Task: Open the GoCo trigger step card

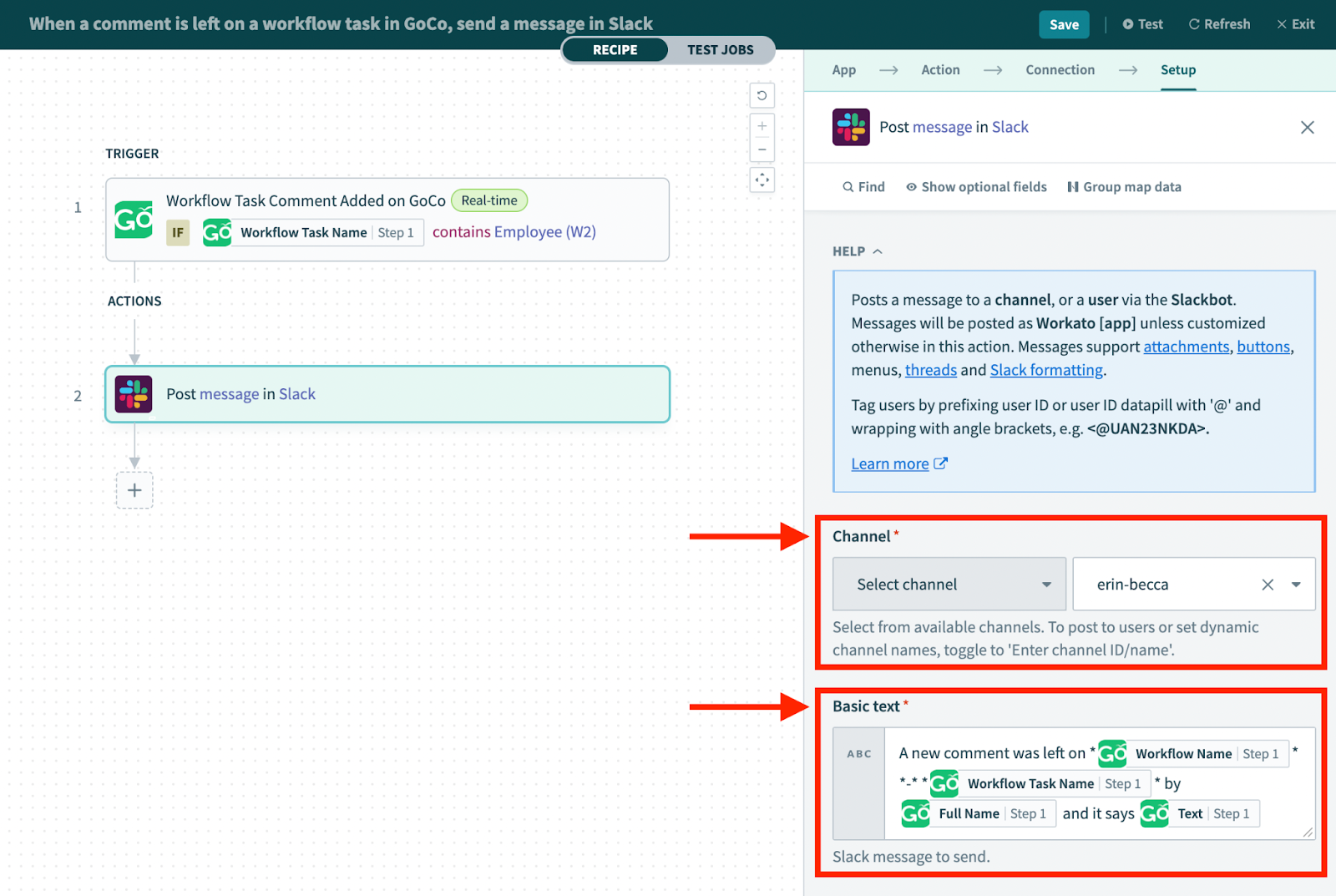Action: (387, 220)
